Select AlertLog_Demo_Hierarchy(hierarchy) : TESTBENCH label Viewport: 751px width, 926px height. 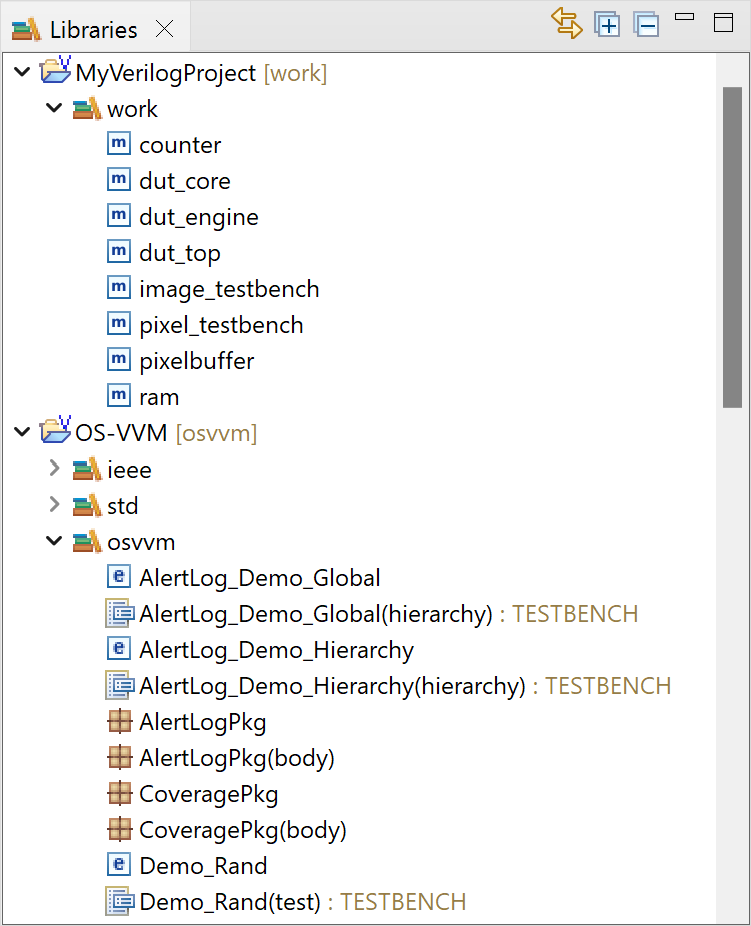405,686
